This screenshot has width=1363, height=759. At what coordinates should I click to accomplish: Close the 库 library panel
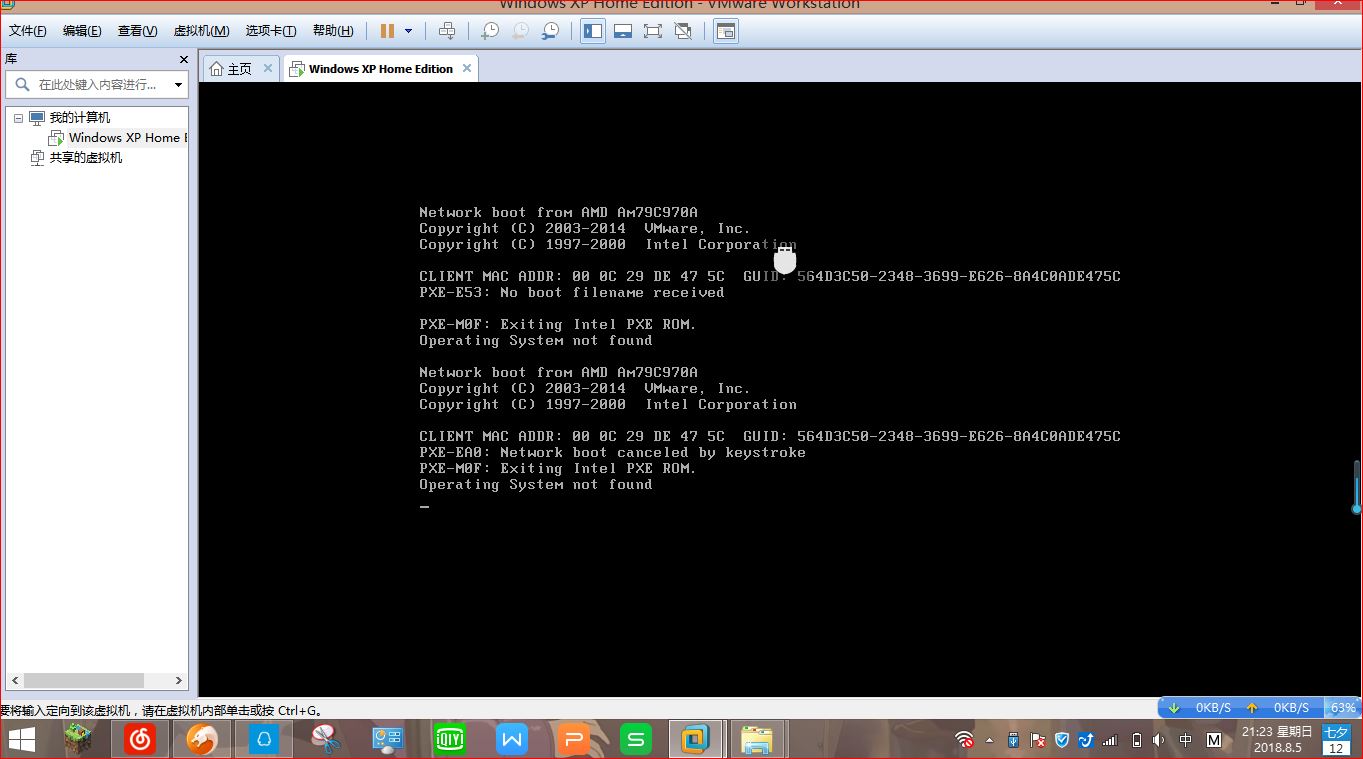(x=183, y=59)
